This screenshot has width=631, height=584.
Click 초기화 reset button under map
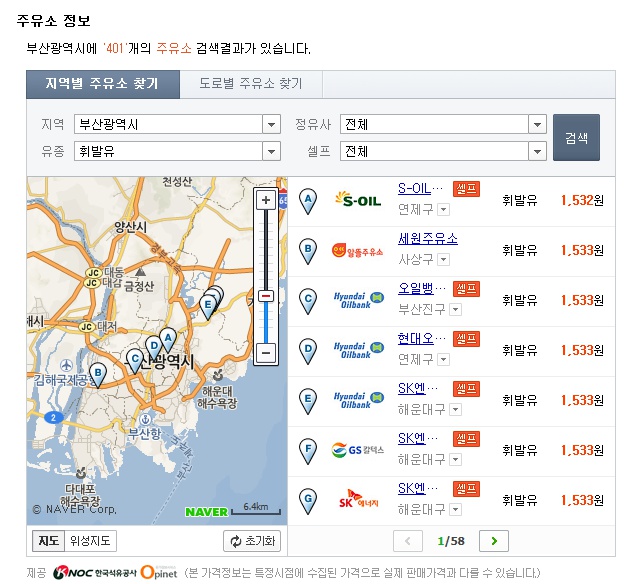click(x=252, y=541)
